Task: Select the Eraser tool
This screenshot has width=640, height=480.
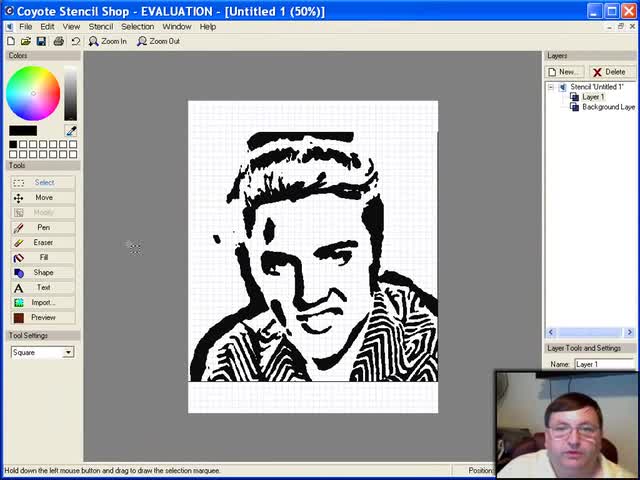Action: [x=43, y=242]
